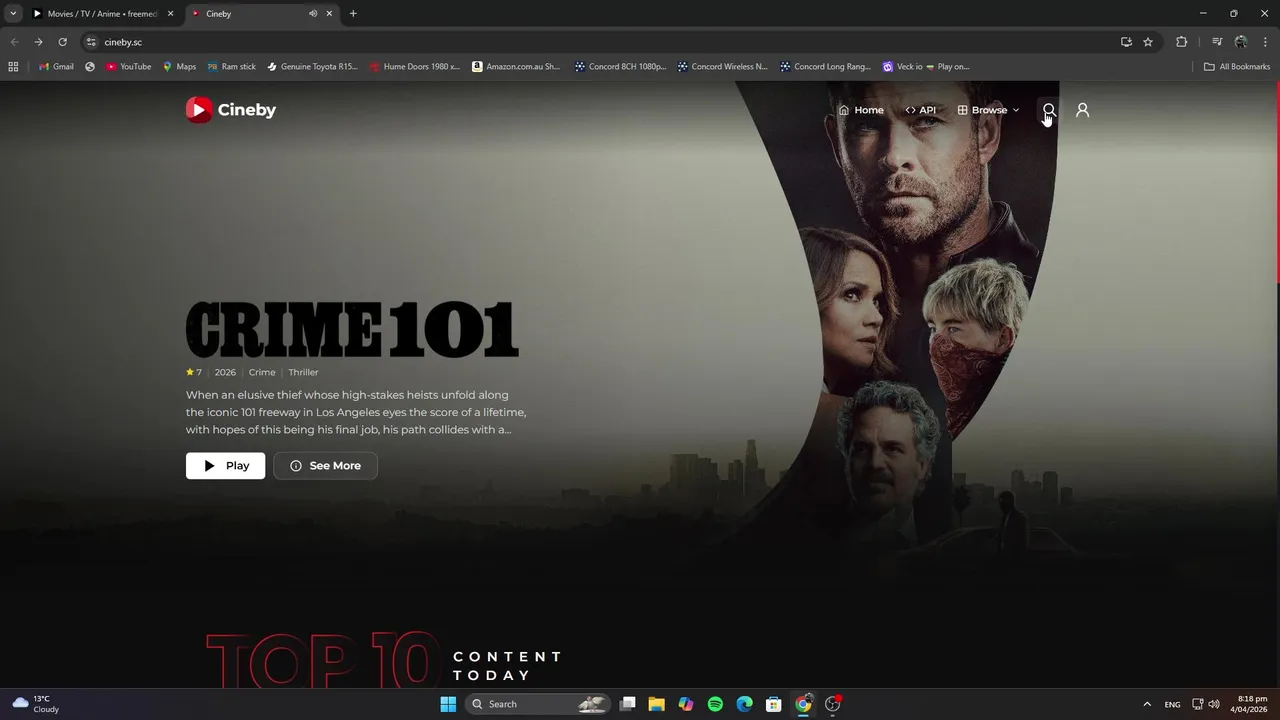The width and height of the screenshot is (1280, 720).
Task: Expand the Browse dropdown menu
Action: (x=988, y=110)
